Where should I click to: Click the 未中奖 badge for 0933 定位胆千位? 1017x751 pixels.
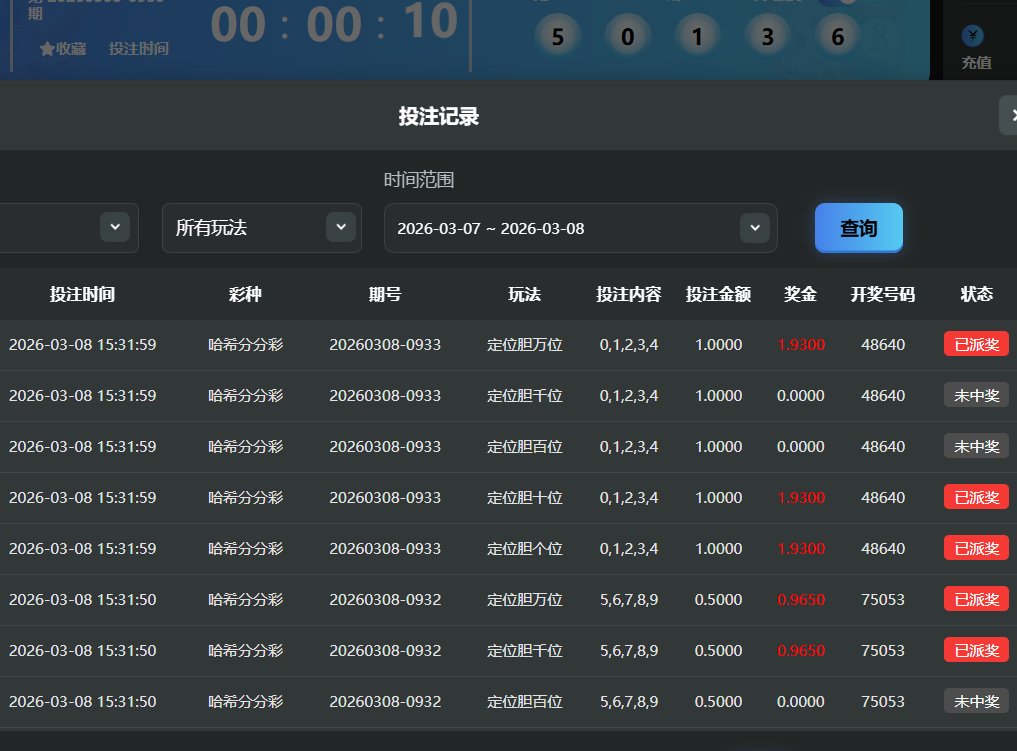click(x=976, y=395)
